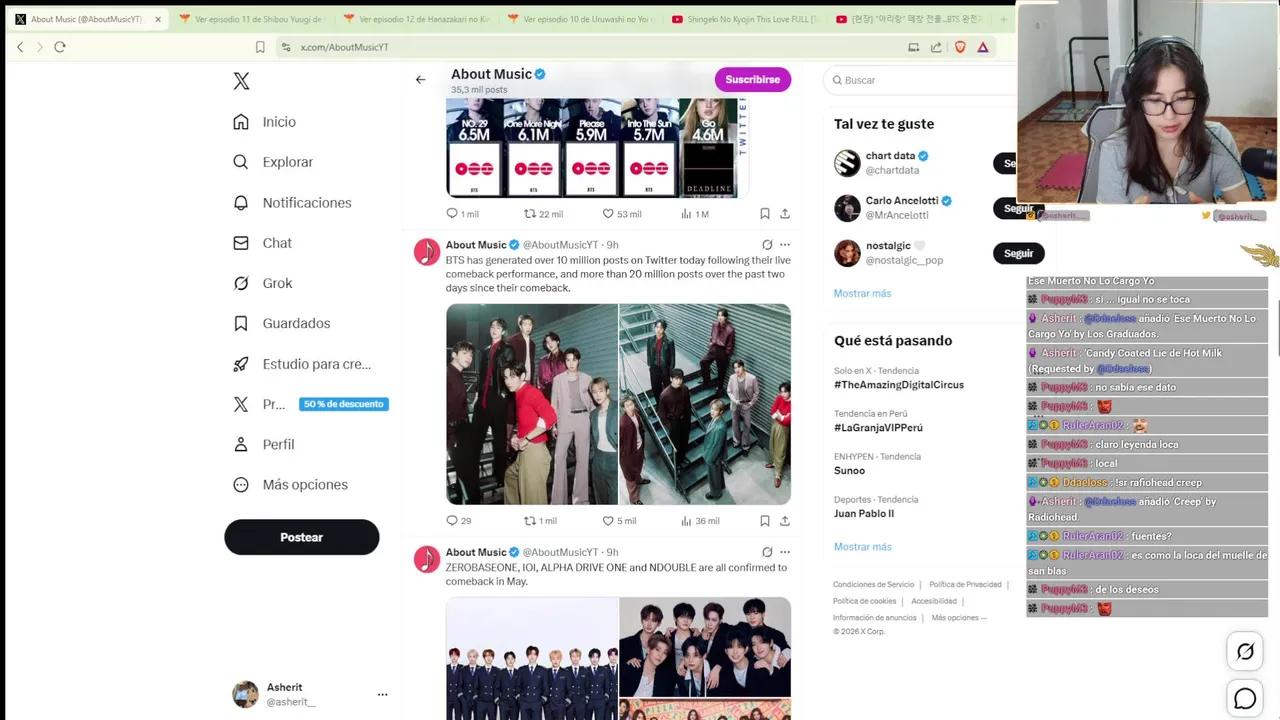Open Grok icon on BTS 10 million post
1280x720 pixels.
tap(767, 244)
